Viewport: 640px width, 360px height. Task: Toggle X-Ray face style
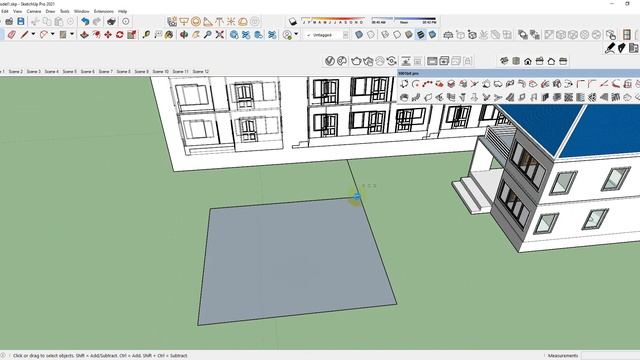pos(359,35)
